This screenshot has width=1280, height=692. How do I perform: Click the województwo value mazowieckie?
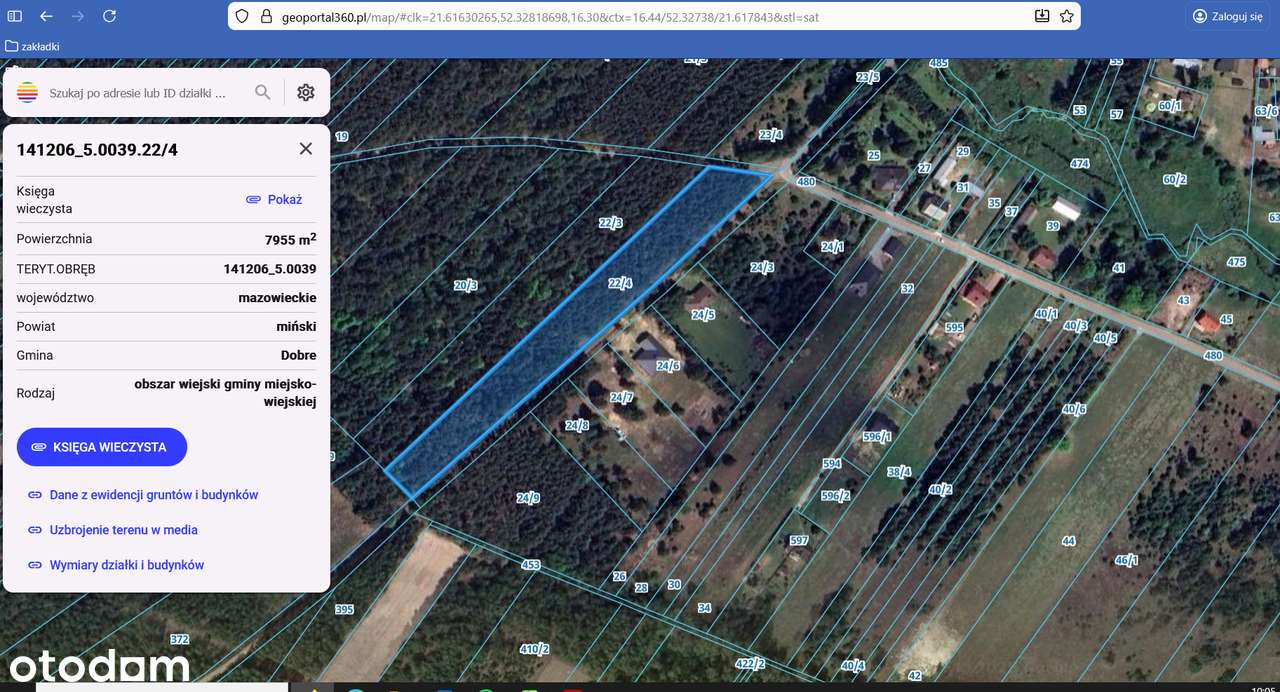click(x=277, y=298)
